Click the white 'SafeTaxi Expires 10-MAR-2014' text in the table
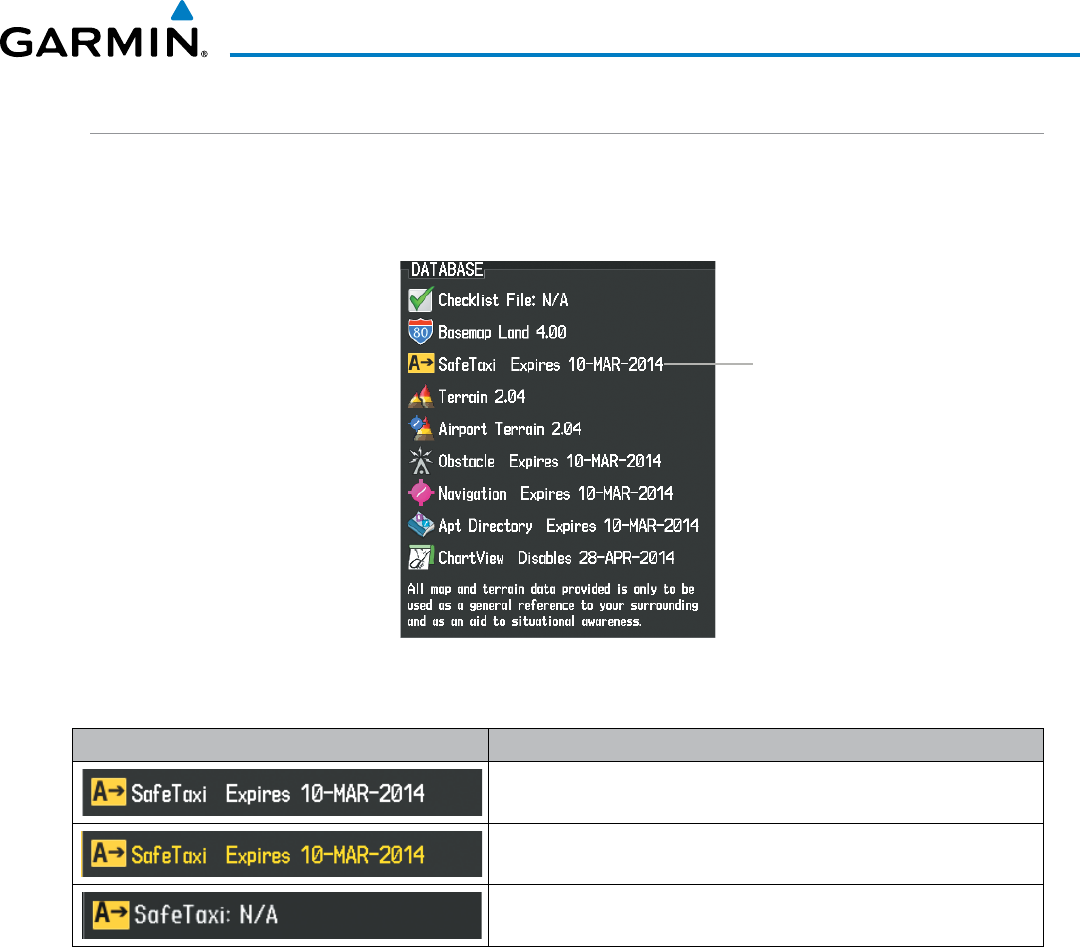The image size is (1080, 947). (x=278, y=793)
